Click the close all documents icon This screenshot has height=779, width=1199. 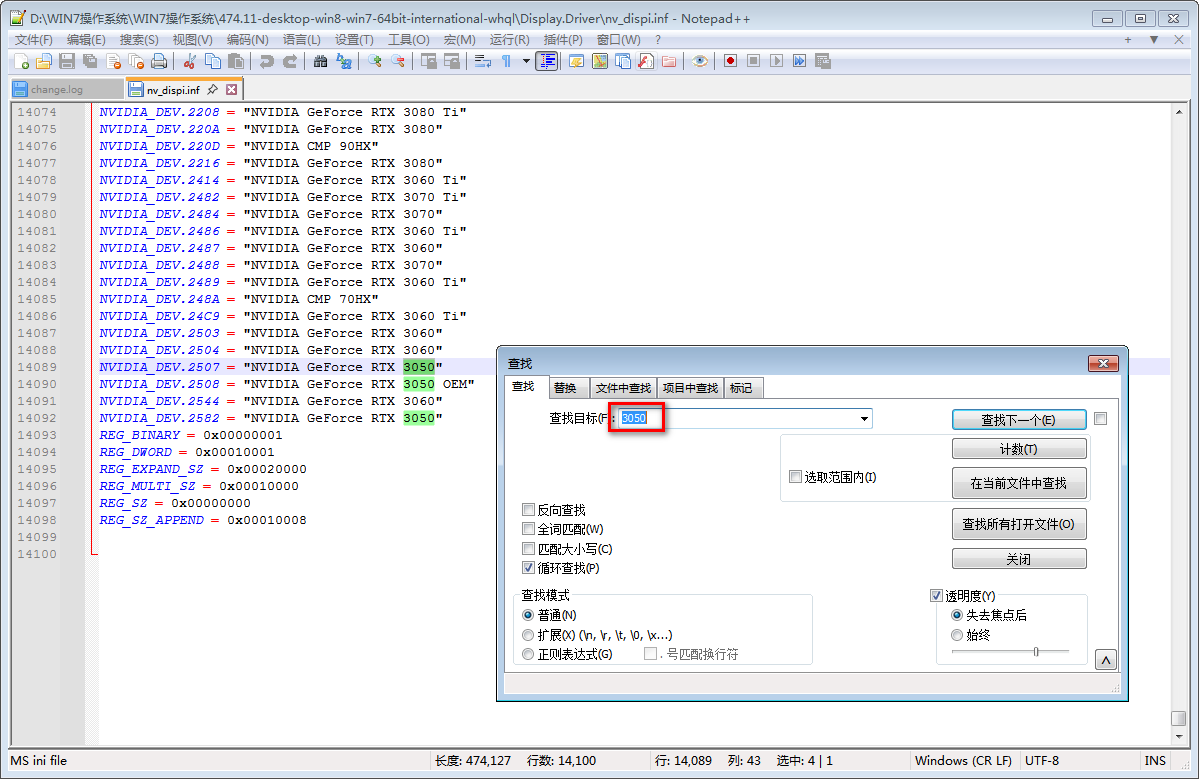[x=136, y=61]
